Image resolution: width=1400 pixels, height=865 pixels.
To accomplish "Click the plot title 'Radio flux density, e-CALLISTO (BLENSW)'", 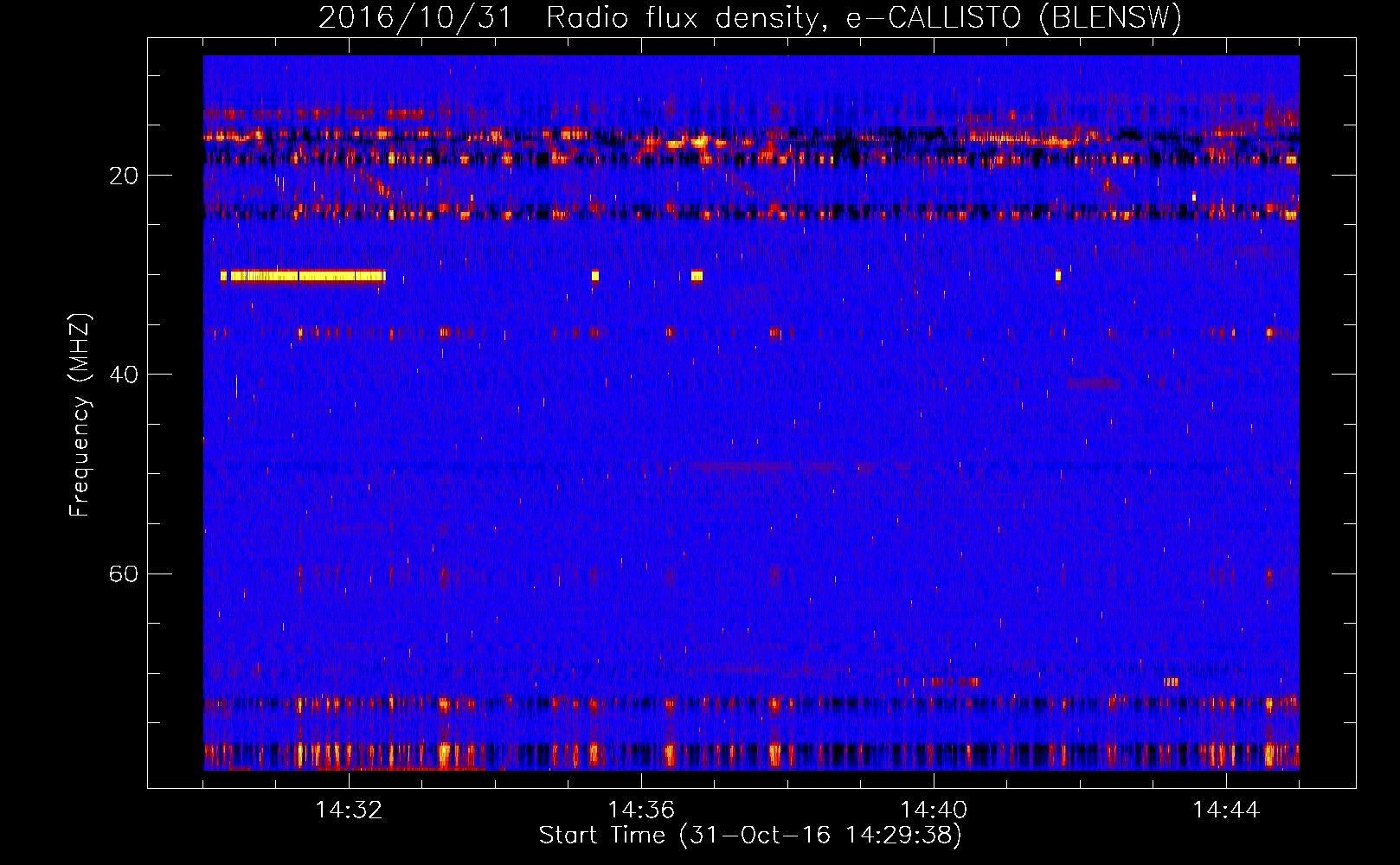I will click(x=864, y=17).
